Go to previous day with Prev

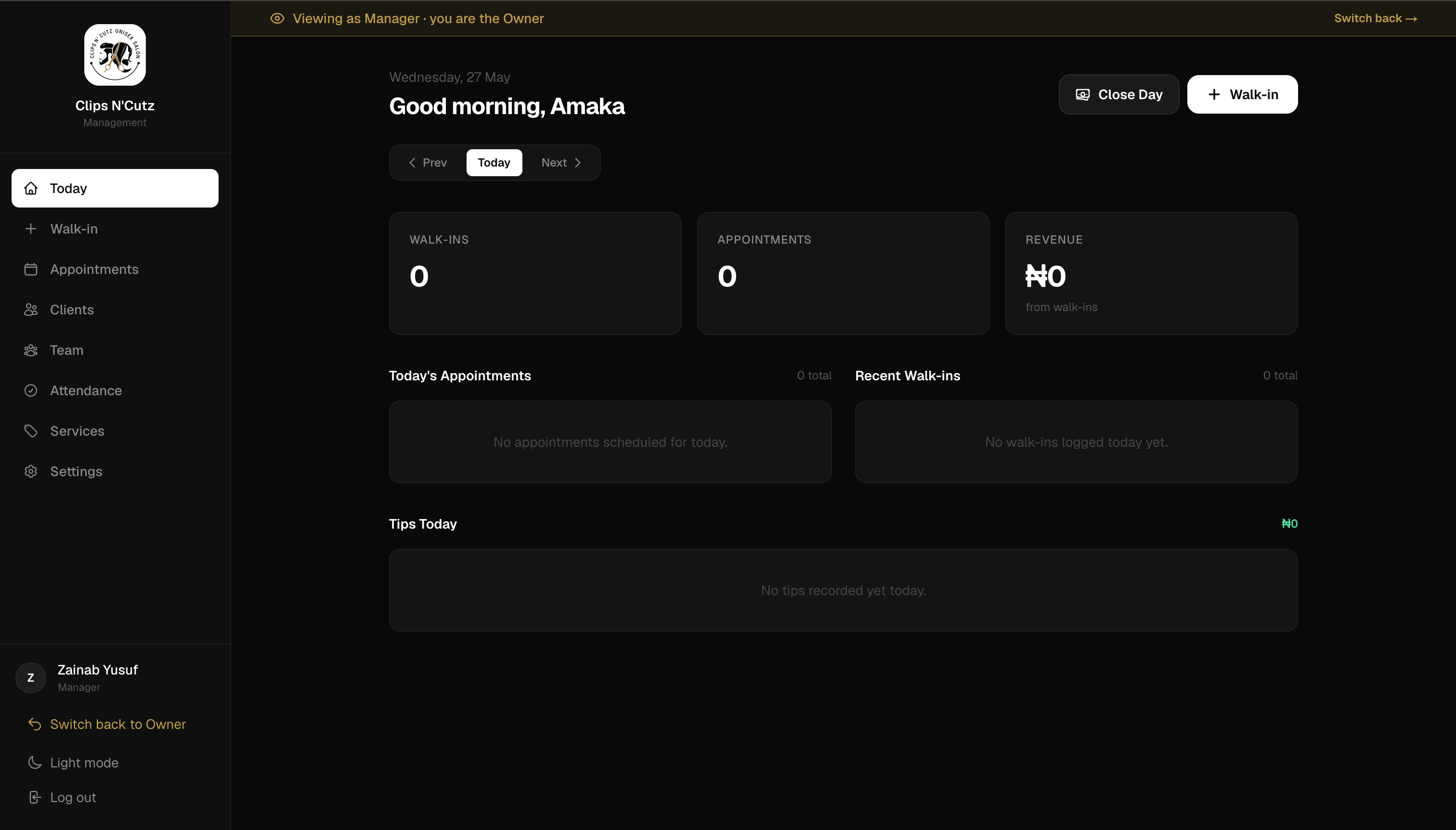click(x=428, y=162)
